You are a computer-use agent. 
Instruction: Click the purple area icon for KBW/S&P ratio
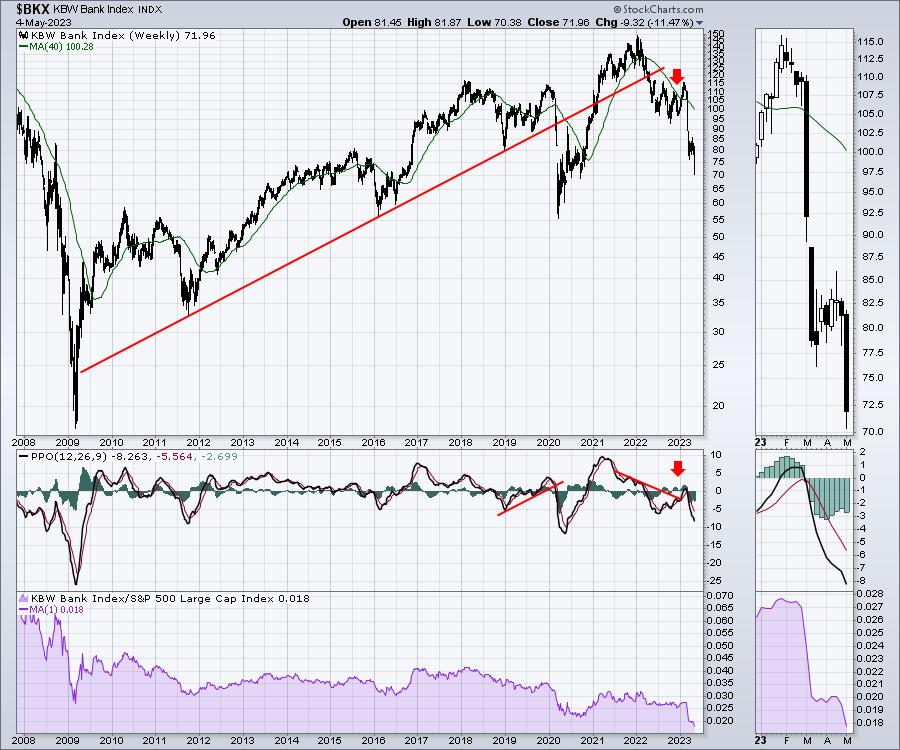pyautogui.click(x=23, y=598)
